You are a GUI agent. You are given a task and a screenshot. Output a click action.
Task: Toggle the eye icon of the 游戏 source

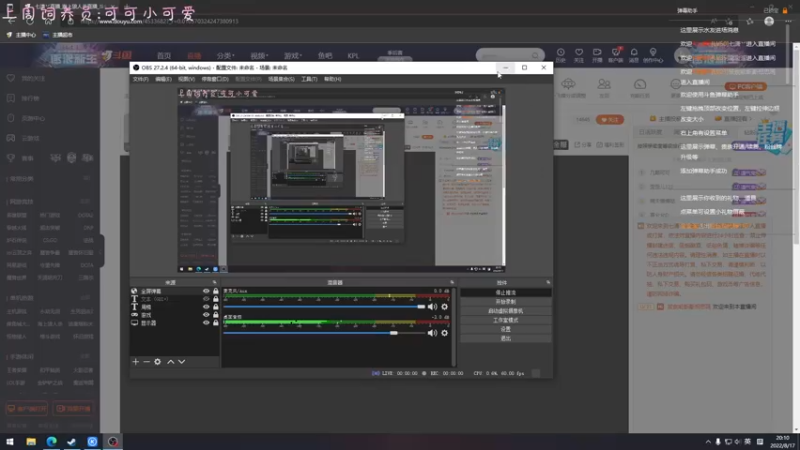(206, 315)
